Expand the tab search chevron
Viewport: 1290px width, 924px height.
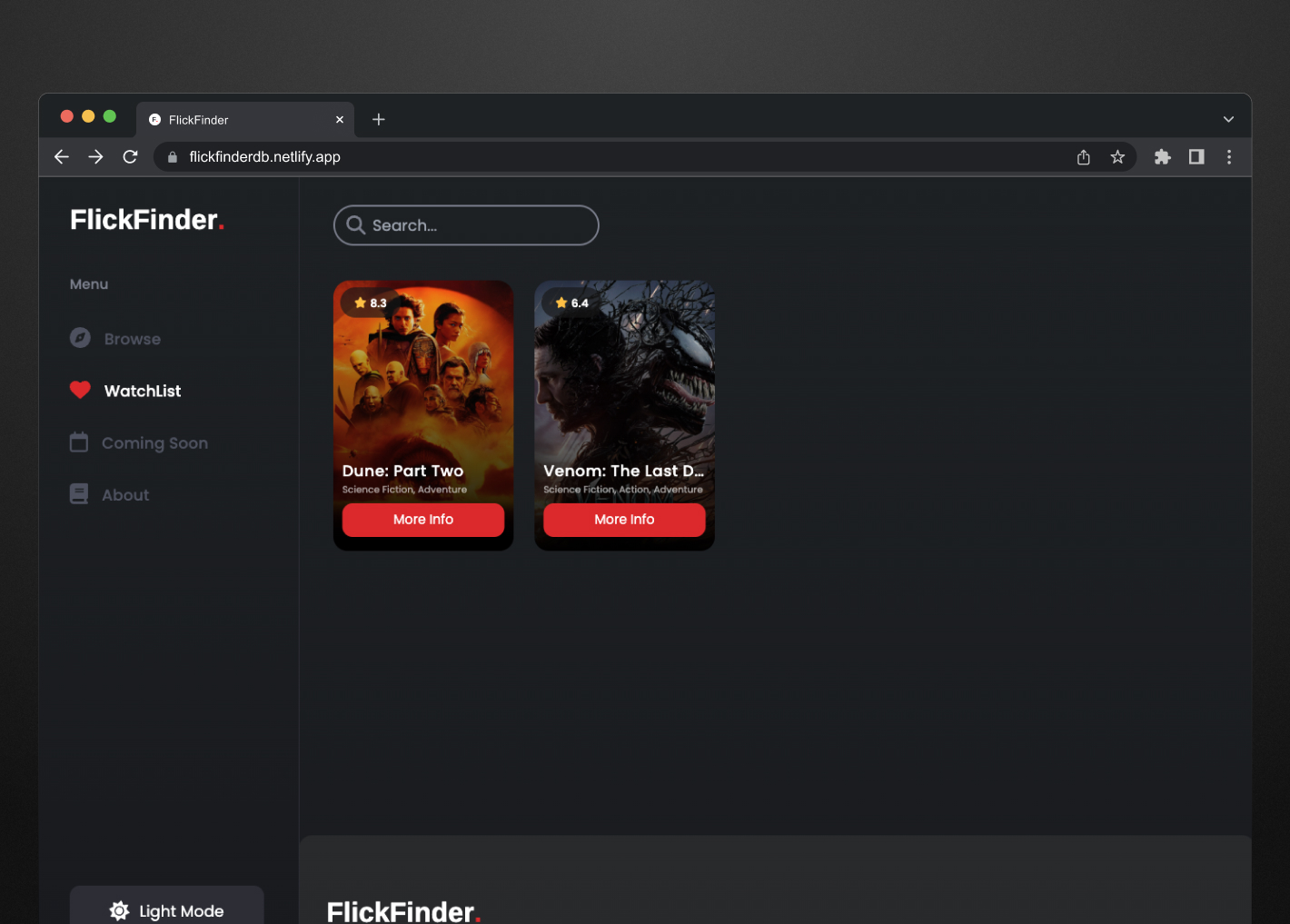pos(1228,119)
